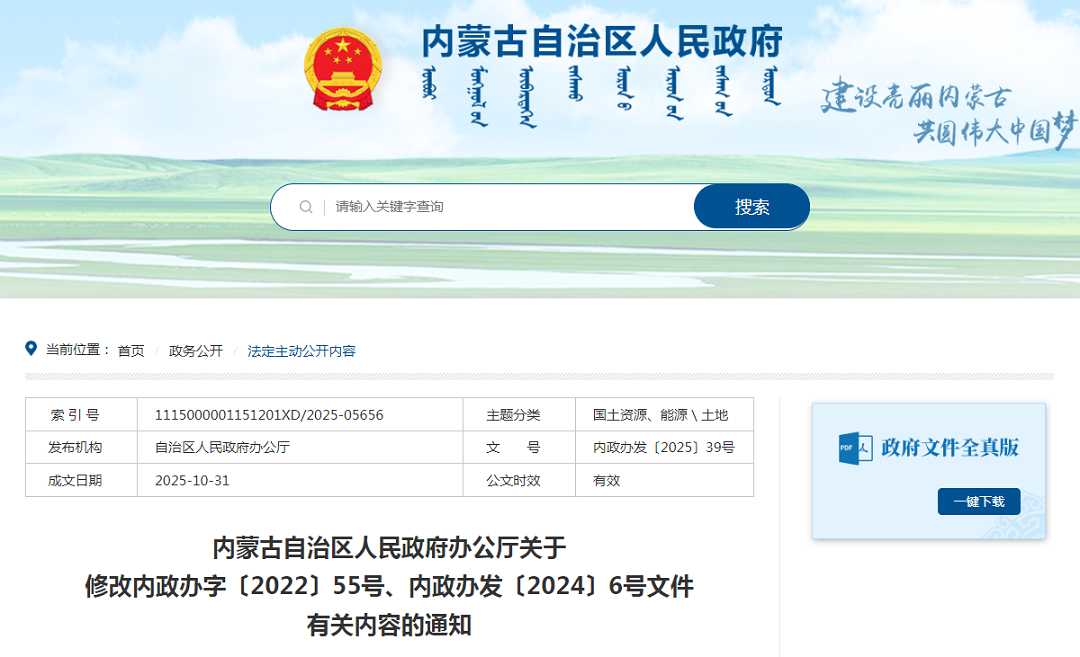Click the PDF file icon
This screenshot has height=657, width=1080.
point(855,447)
